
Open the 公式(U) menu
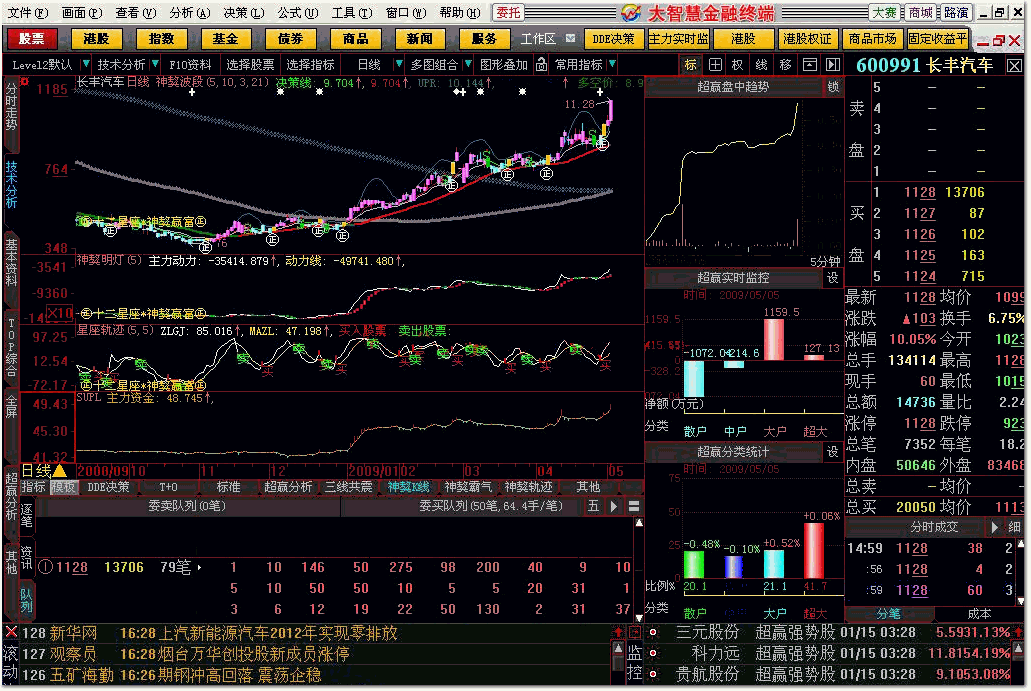tap(298, 12)
